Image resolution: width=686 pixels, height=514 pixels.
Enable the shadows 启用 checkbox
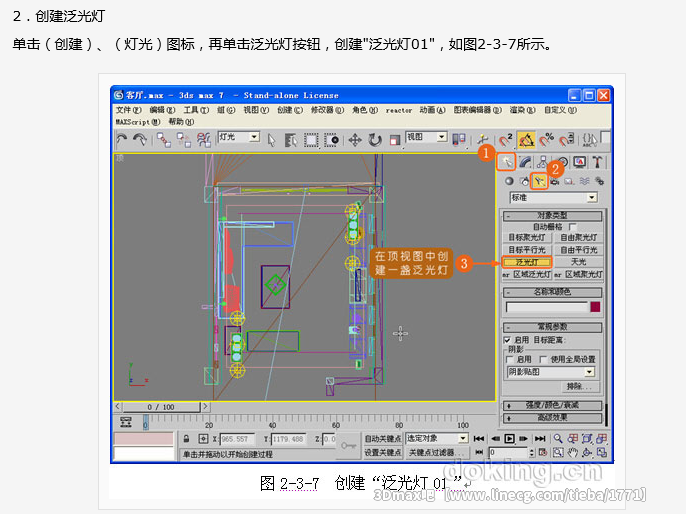[509, 360]
